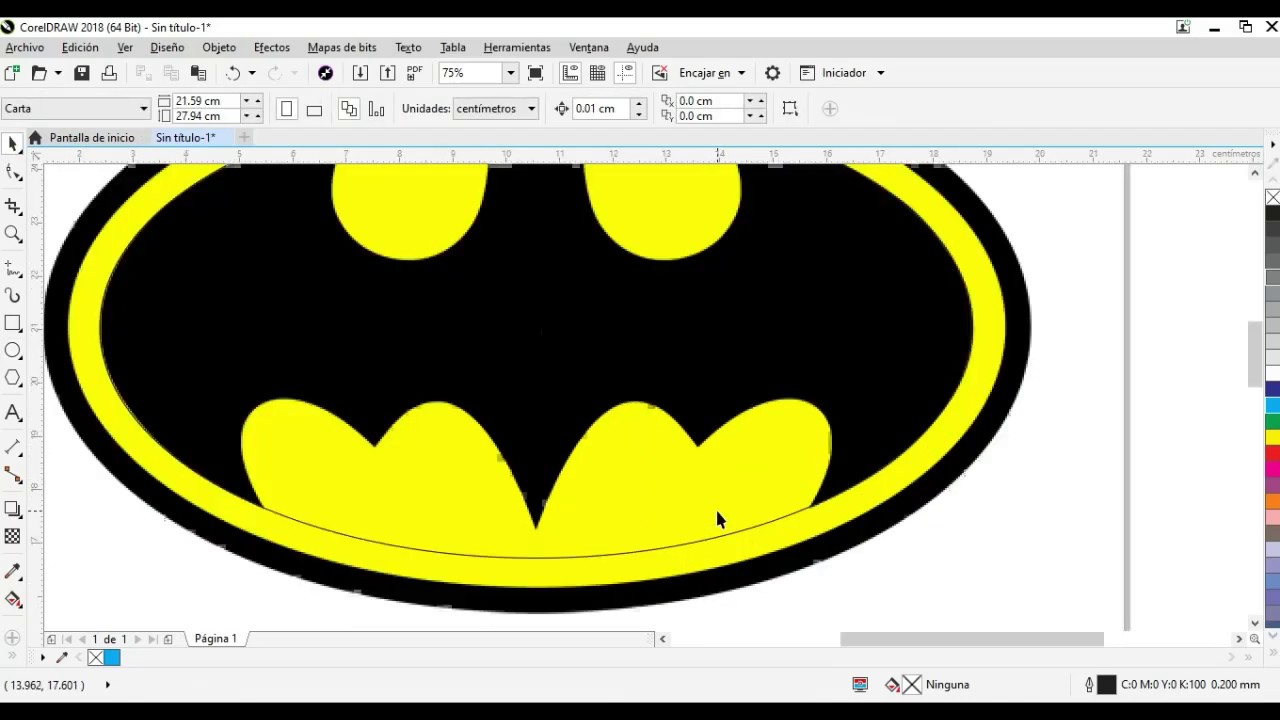1280x720 pixels.
Task: Set page orientation to landscape
Action: [314, 108]
